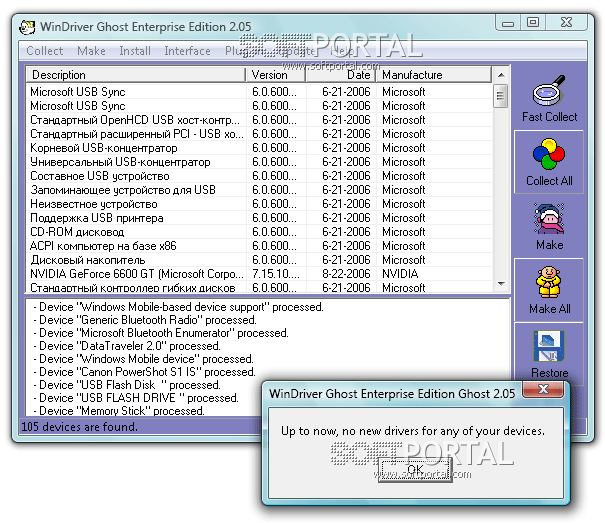This screenshot has width=605, height=523.
Task: Click the Fast Collect magnifier icon
Action: [549, 91]
